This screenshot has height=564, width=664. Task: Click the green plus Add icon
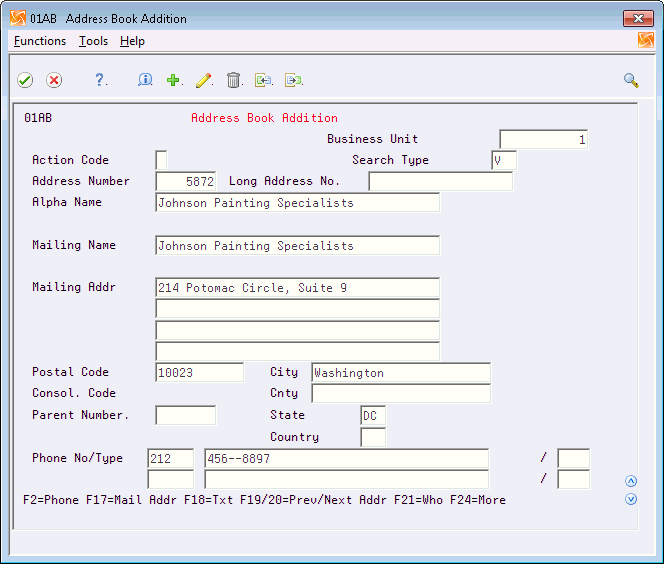click(173, 80)
